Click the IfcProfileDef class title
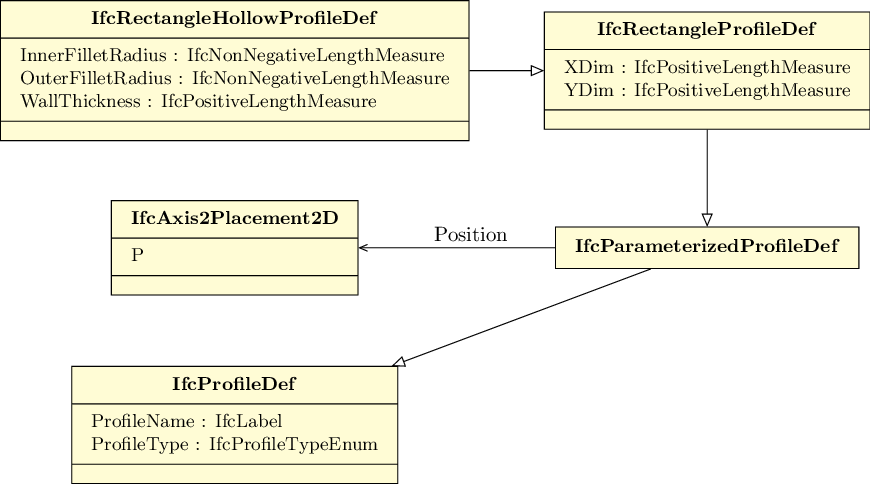The image size is (870, 484). (x=234, y=383)
